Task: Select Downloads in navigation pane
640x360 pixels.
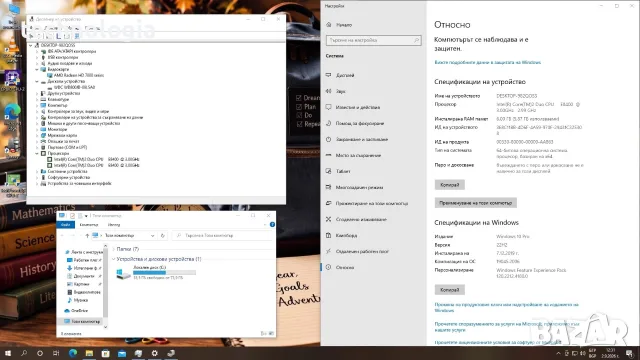Action: (x=84, y=268)
